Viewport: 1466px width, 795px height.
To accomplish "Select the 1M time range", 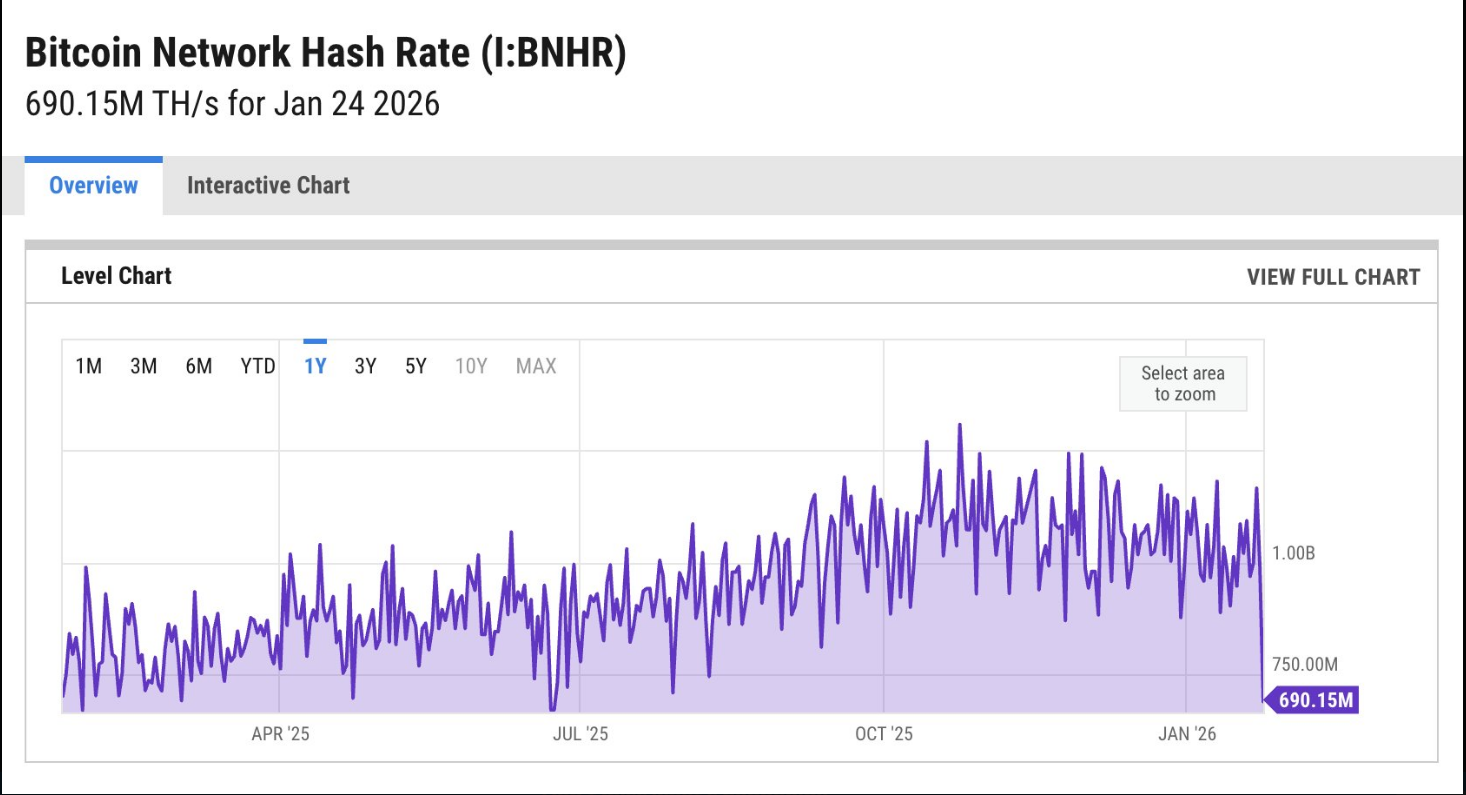I will (x=89, y=367).
